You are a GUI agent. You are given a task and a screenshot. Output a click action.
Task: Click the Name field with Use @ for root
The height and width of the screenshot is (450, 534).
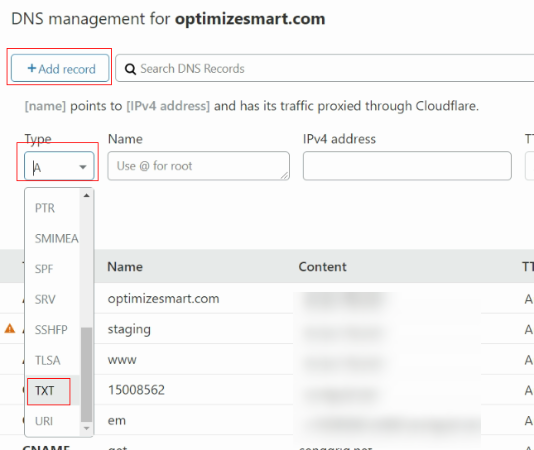click(199, 166)
